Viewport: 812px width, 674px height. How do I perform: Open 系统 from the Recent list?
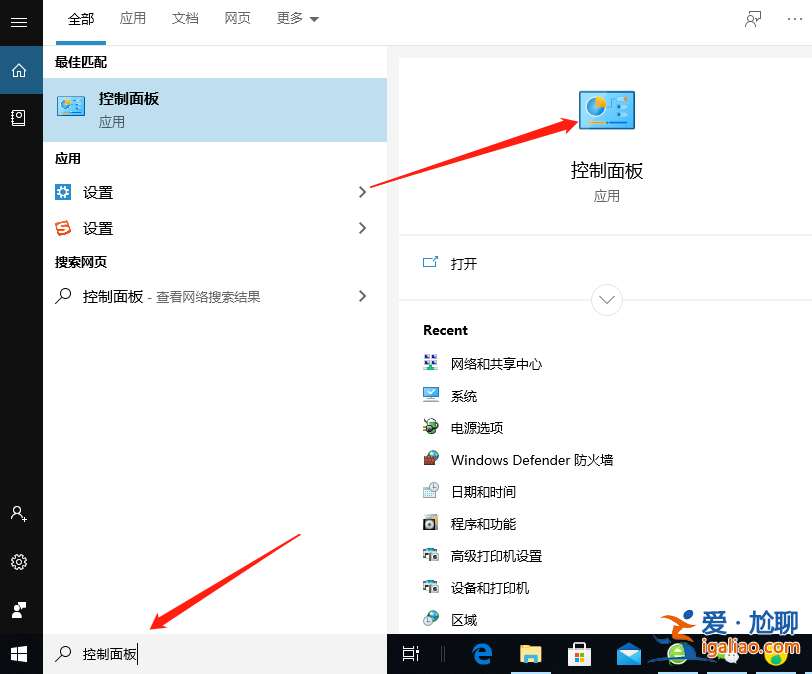pos(462,395)
